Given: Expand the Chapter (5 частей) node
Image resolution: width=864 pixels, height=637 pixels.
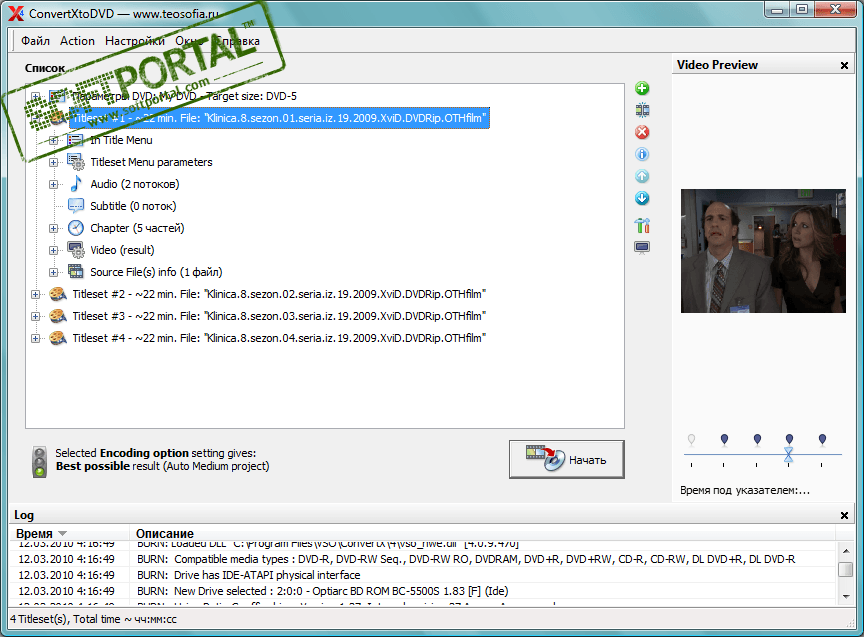Looking at the screenshot, I should pyautogui.click(x=53, y=229).
